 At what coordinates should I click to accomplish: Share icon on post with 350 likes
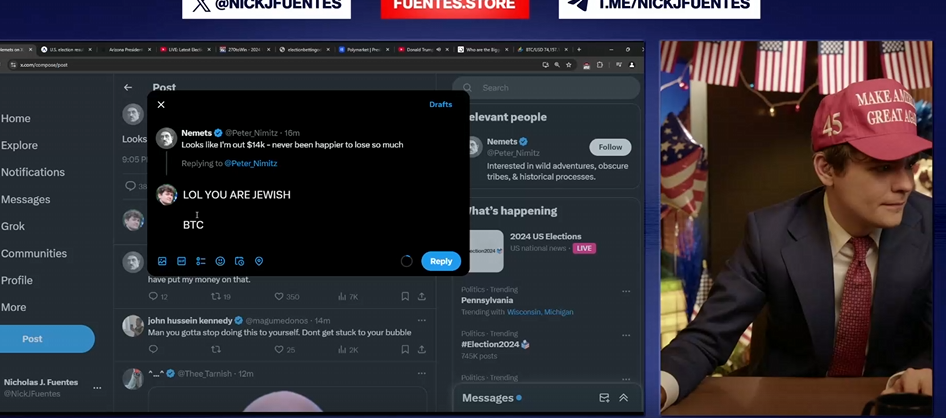[422, 296]
